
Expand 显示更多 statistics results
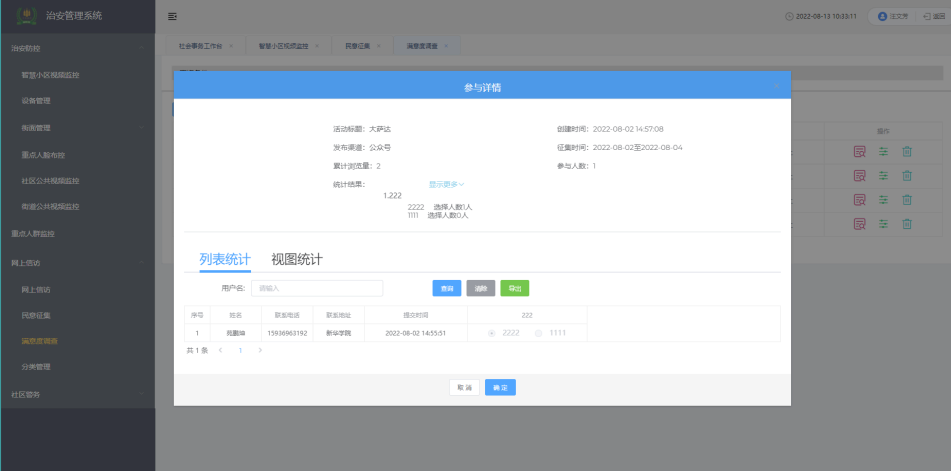(447, 184)
